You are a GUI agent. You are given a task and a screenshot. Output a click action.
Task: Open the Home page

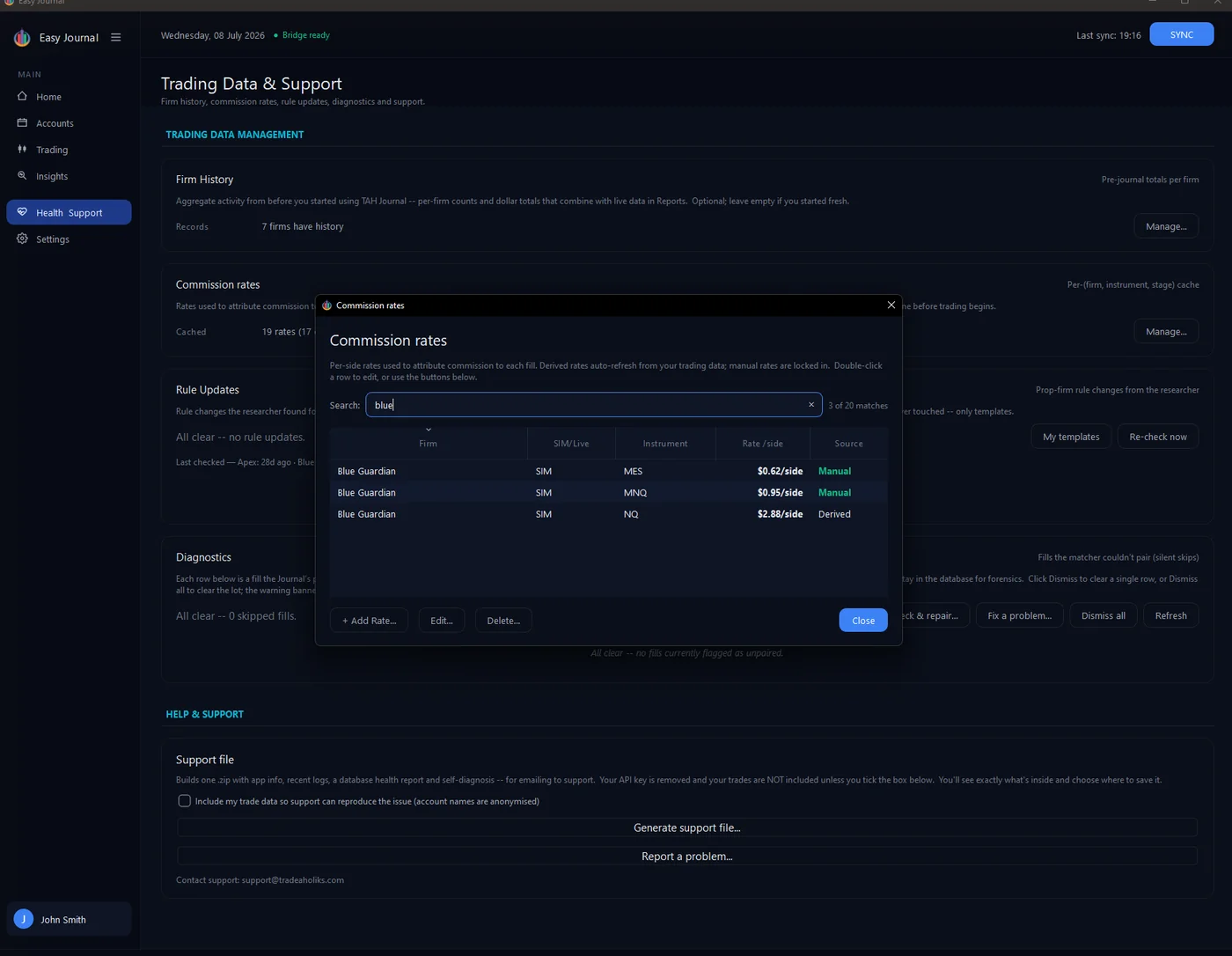pyautogui.click(x=69, y=97)
